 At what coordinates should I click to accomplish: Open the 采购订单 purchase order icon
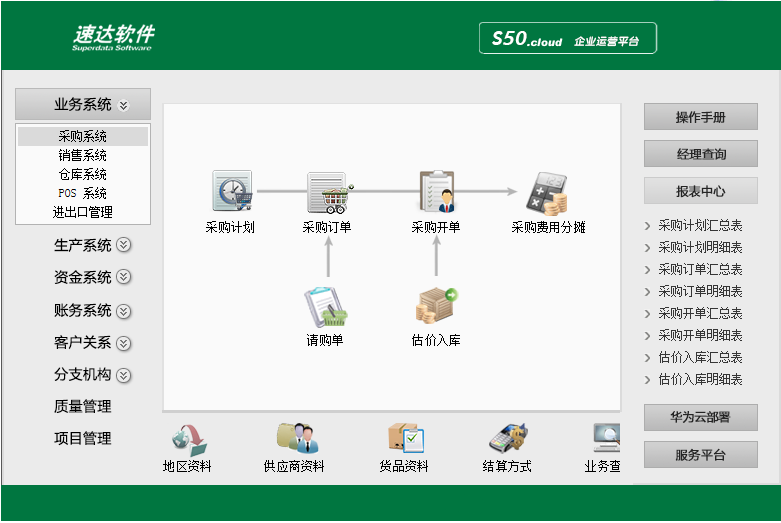click(x=329, y=192)
